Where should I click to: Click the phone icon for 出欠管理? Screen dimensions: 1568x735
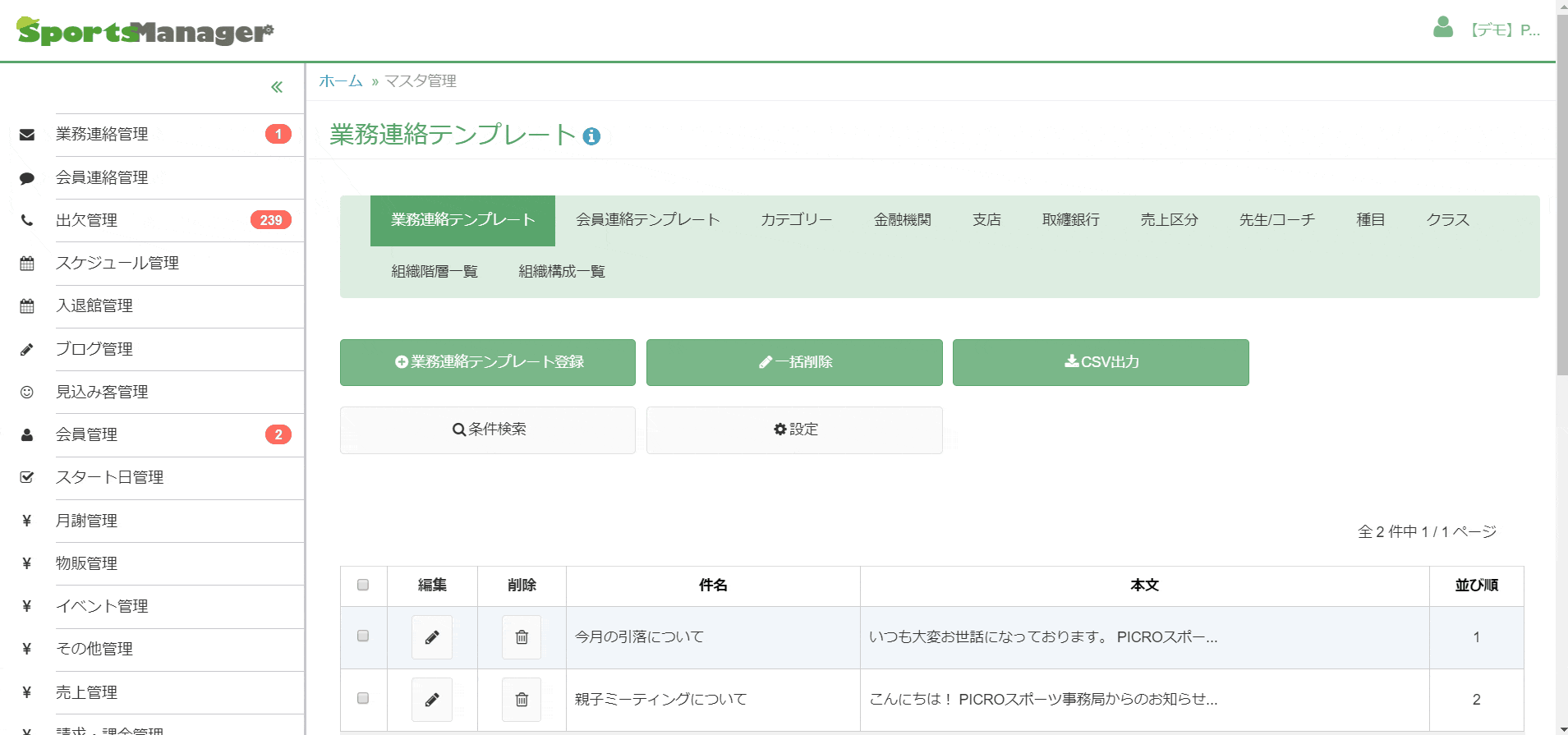pos(27,220)
